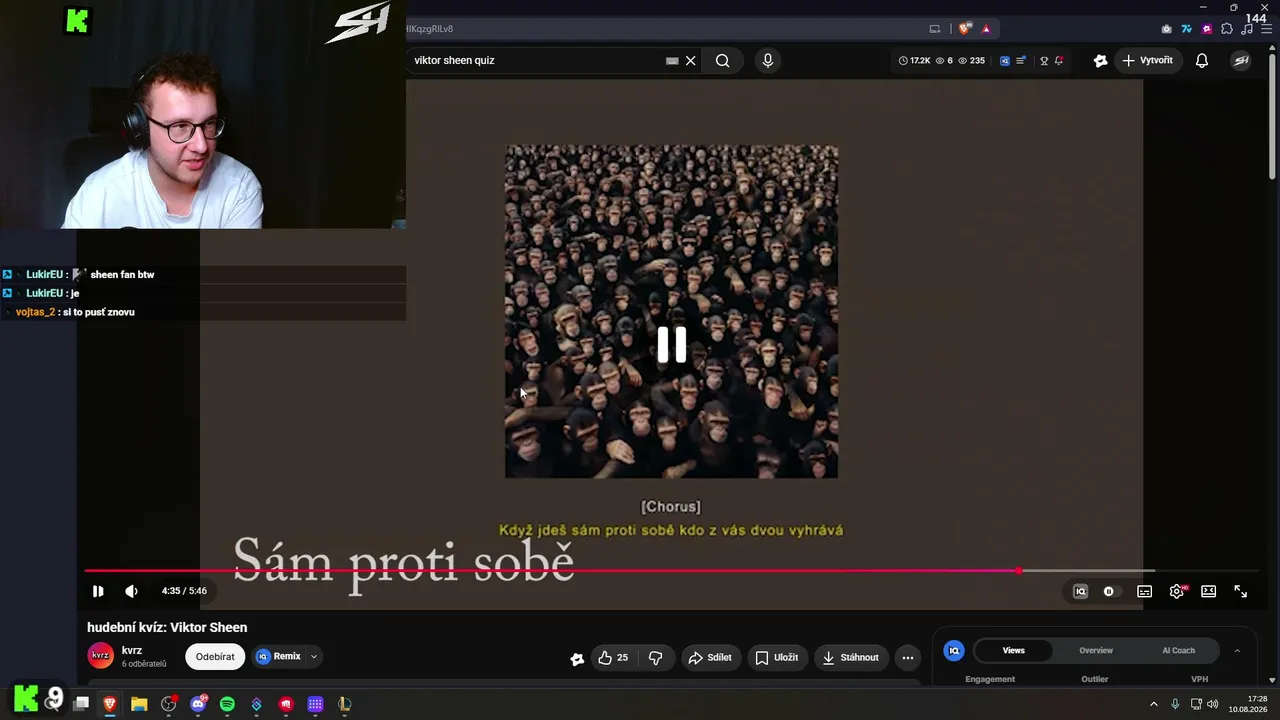Screen dimensions: 1280x720
Task: Subscribe with the Odebírat button
Action: click(x=215, y=657)
